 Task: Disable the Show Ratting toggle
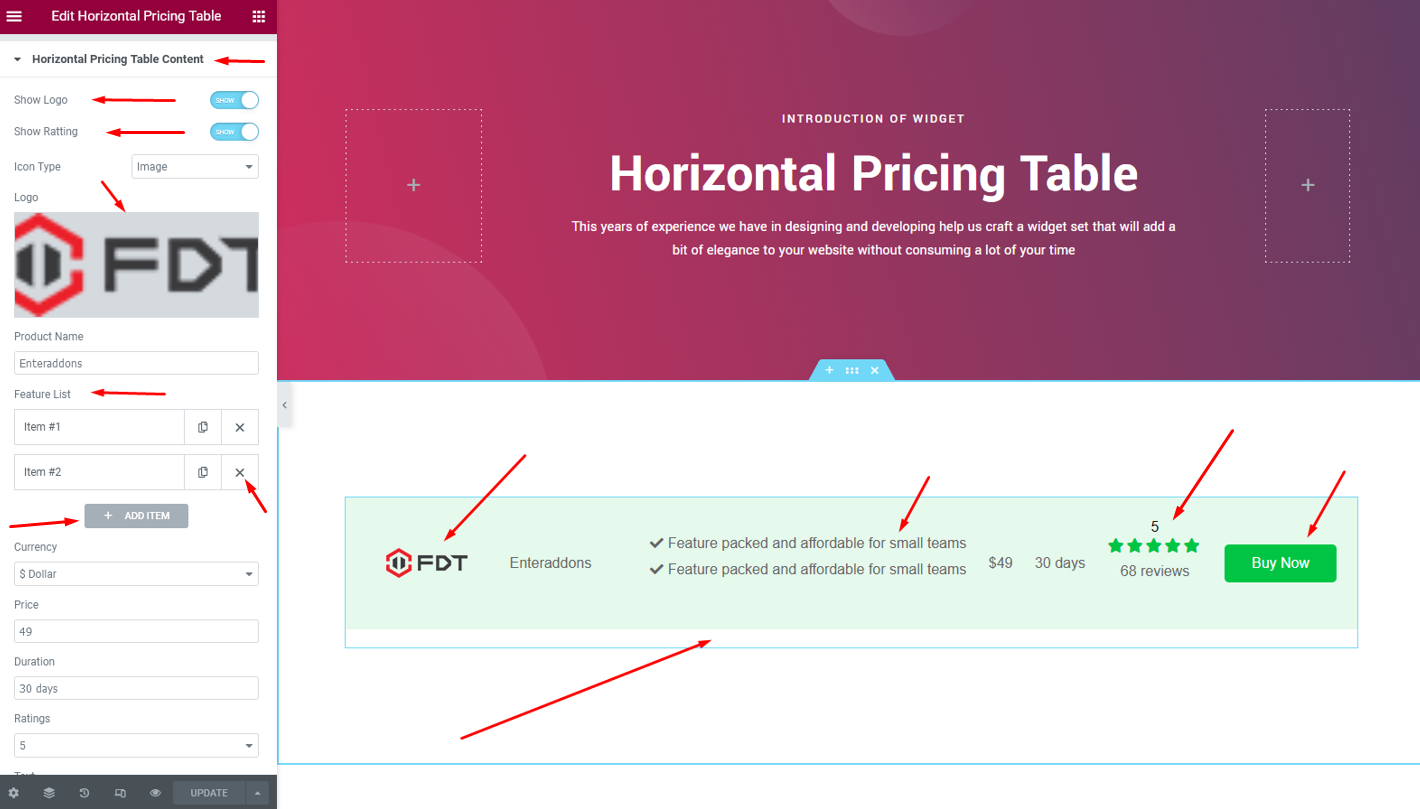click(x=234, y=131)
